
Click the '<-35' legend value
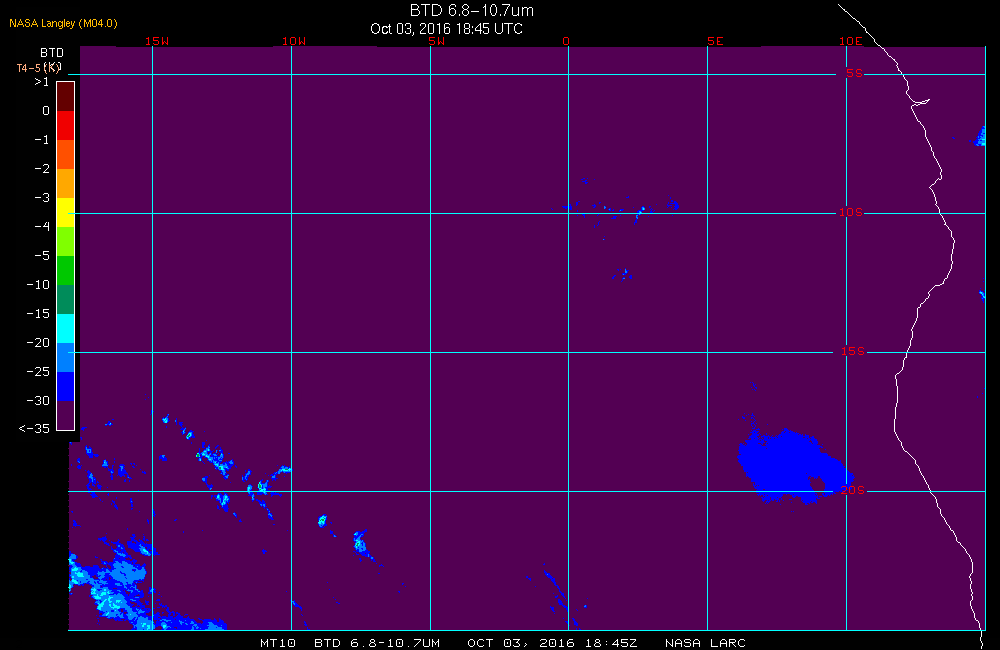34,429
